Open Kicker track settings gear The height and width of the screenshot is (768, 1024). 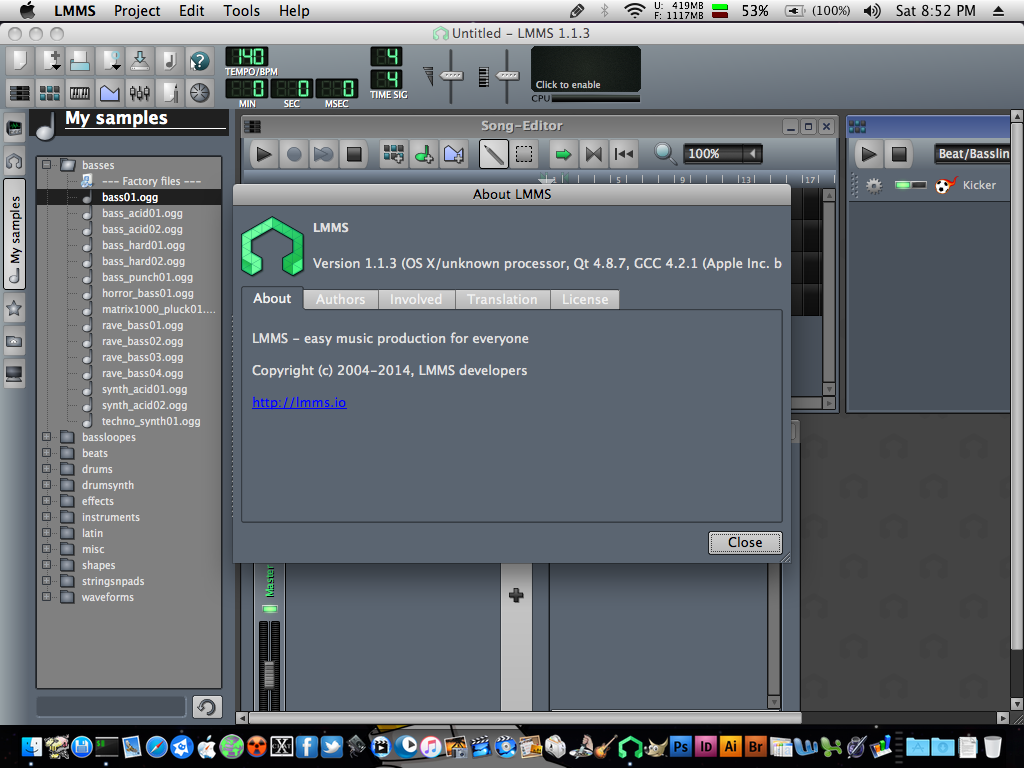coord(874,185)
